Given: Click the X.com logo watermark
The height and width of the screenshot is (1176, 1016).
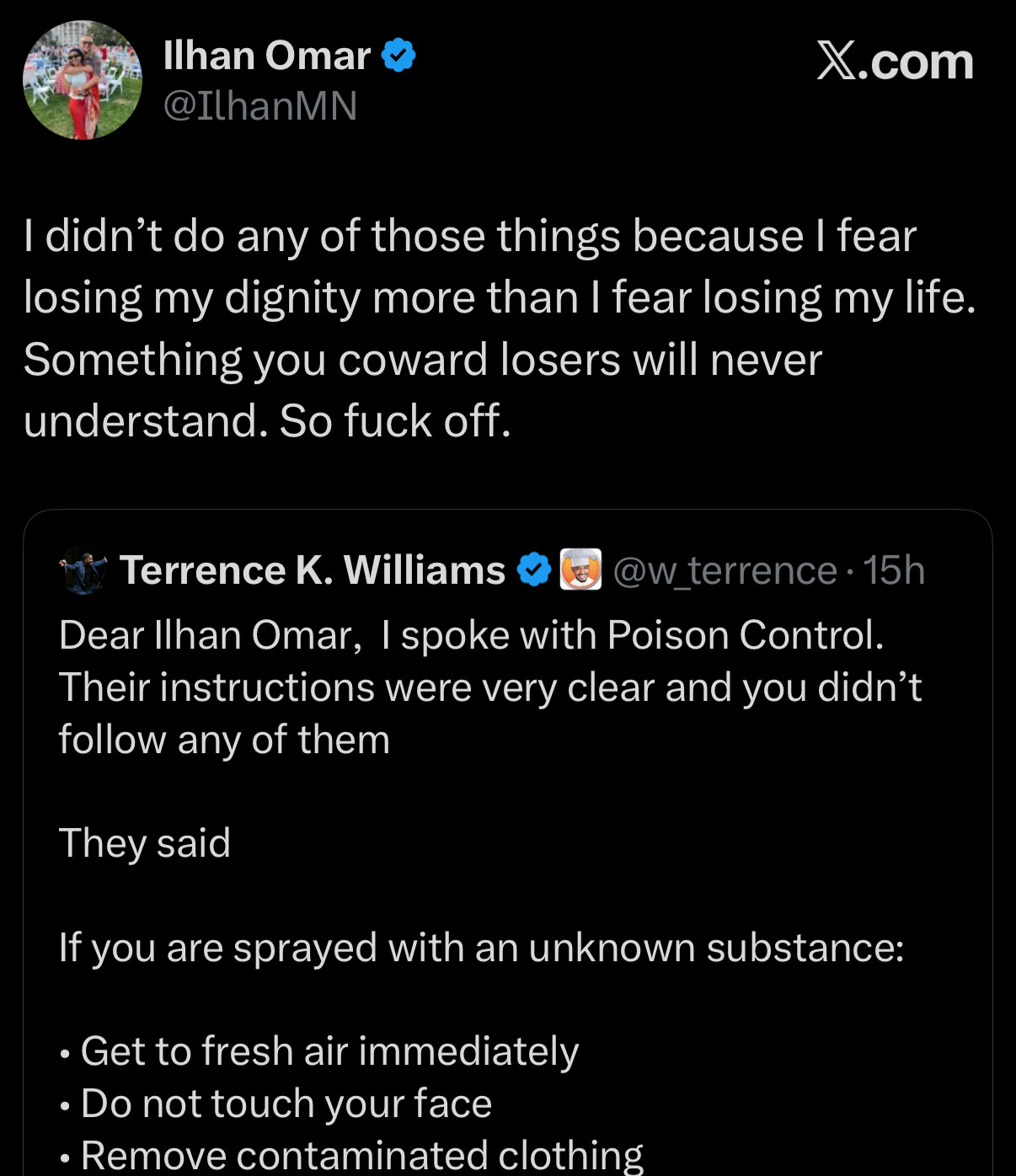Looking at the screenshot, I should tap(895, 61).
